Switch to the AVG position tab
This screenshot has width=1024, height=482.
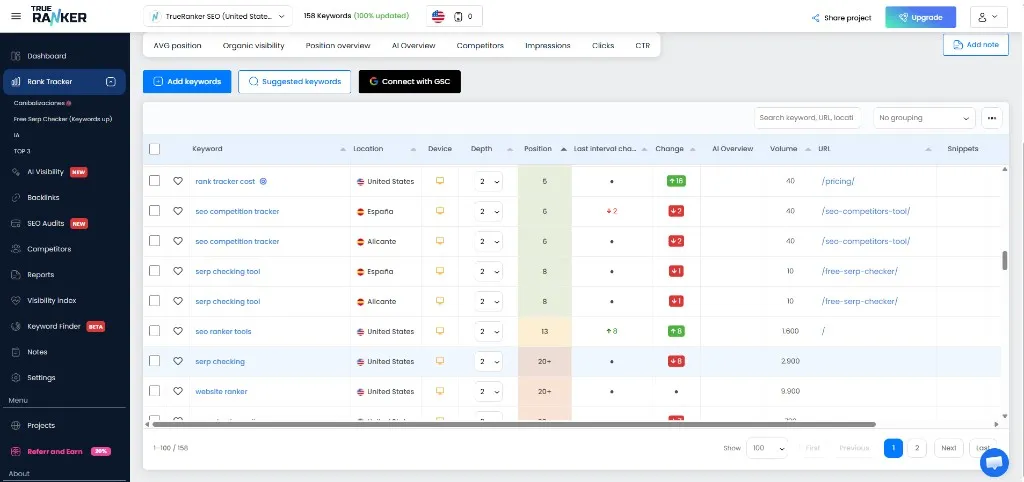click(177, 46)
